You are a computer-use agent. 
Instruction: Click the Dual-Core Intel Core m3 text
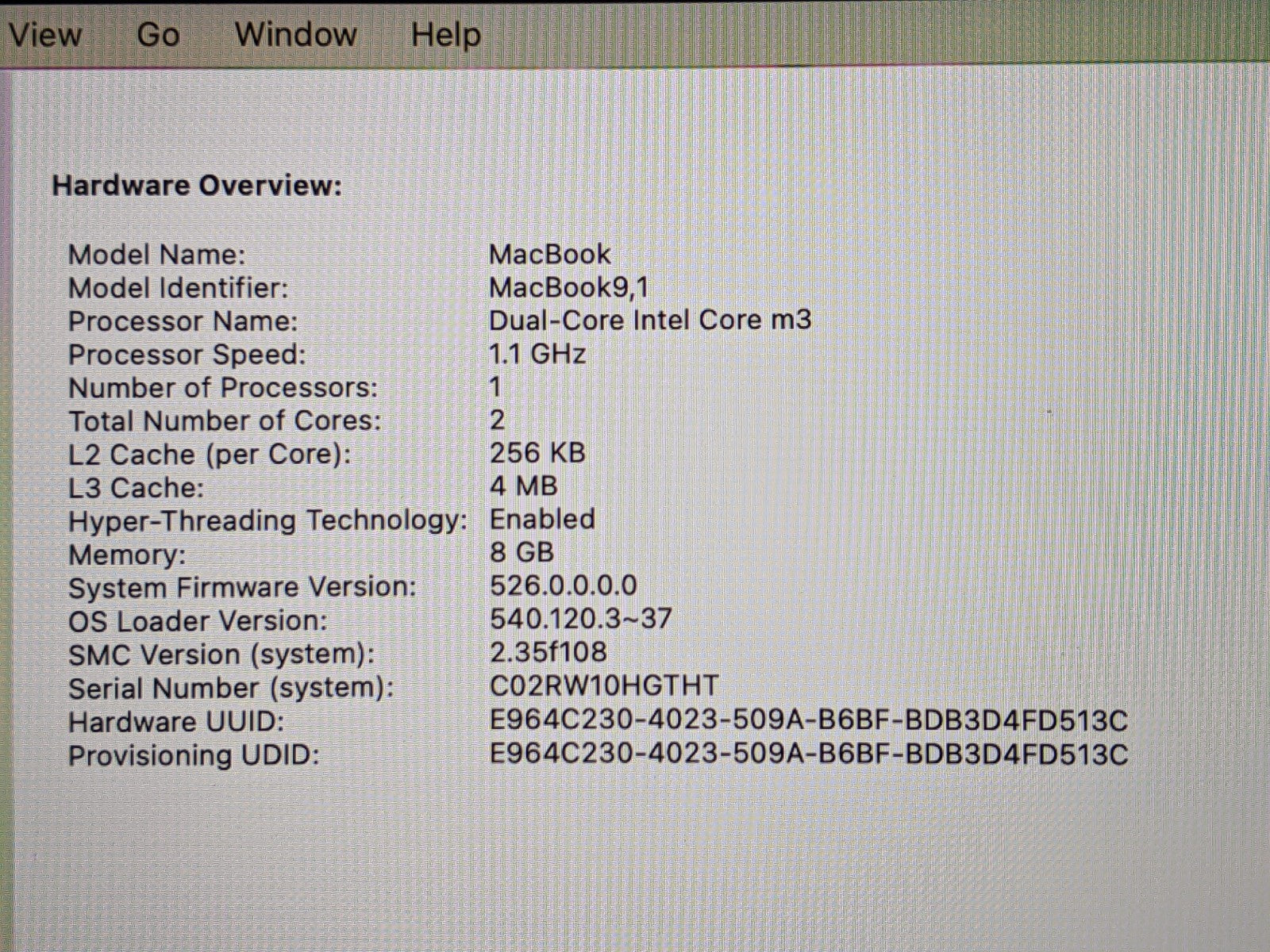[x=650, y=321]
